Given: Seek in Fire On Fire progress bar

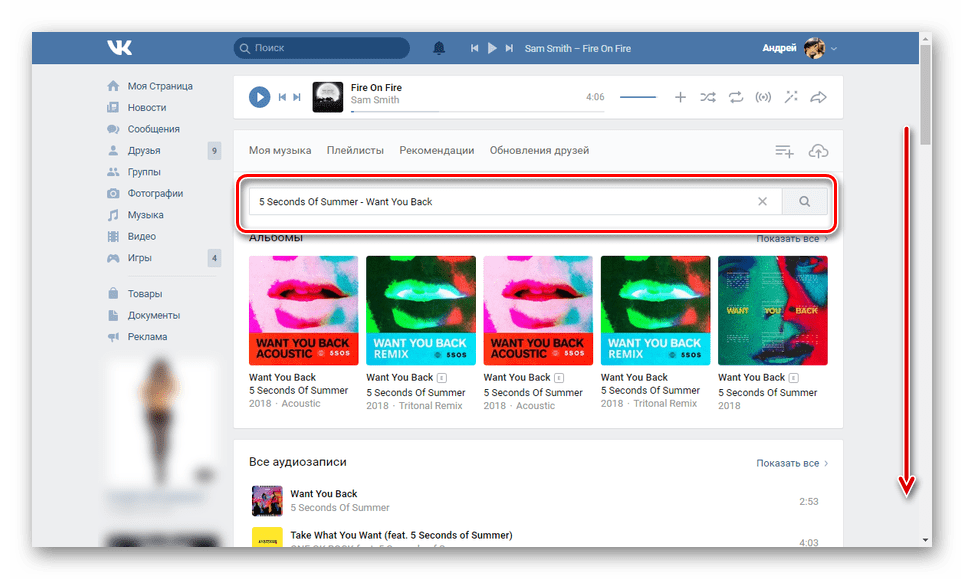Looking at the screenshot, I should (478, 112).
